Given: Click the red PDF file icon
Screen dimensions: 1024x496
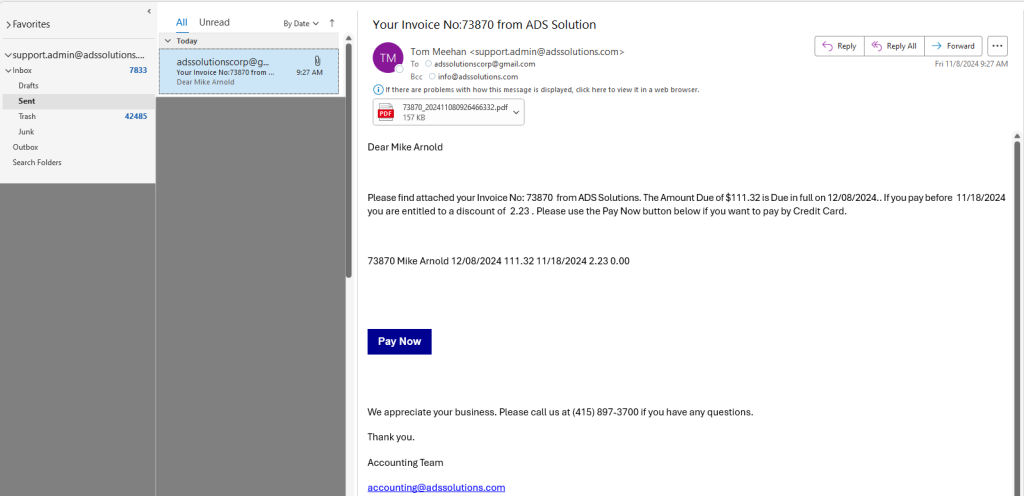Looking at the screenshot, I should [x=387, y=112].
